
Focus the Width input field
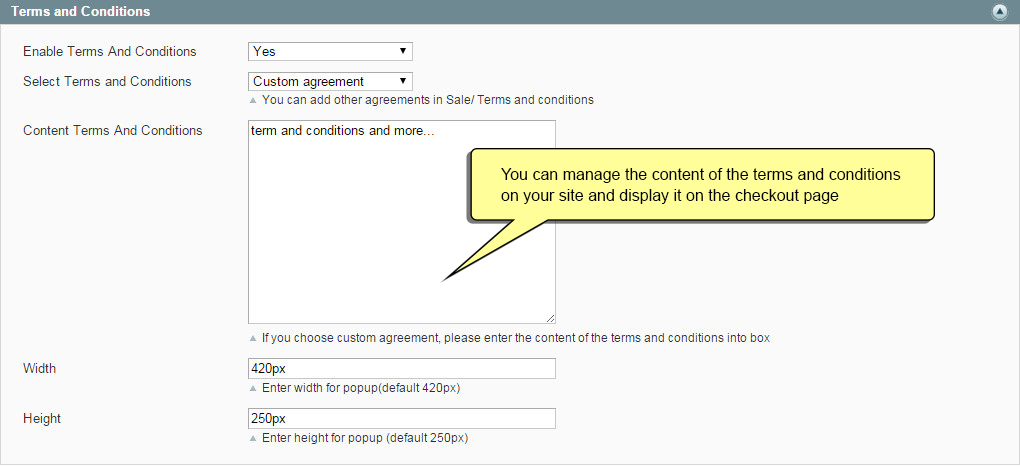pos(401,368)
